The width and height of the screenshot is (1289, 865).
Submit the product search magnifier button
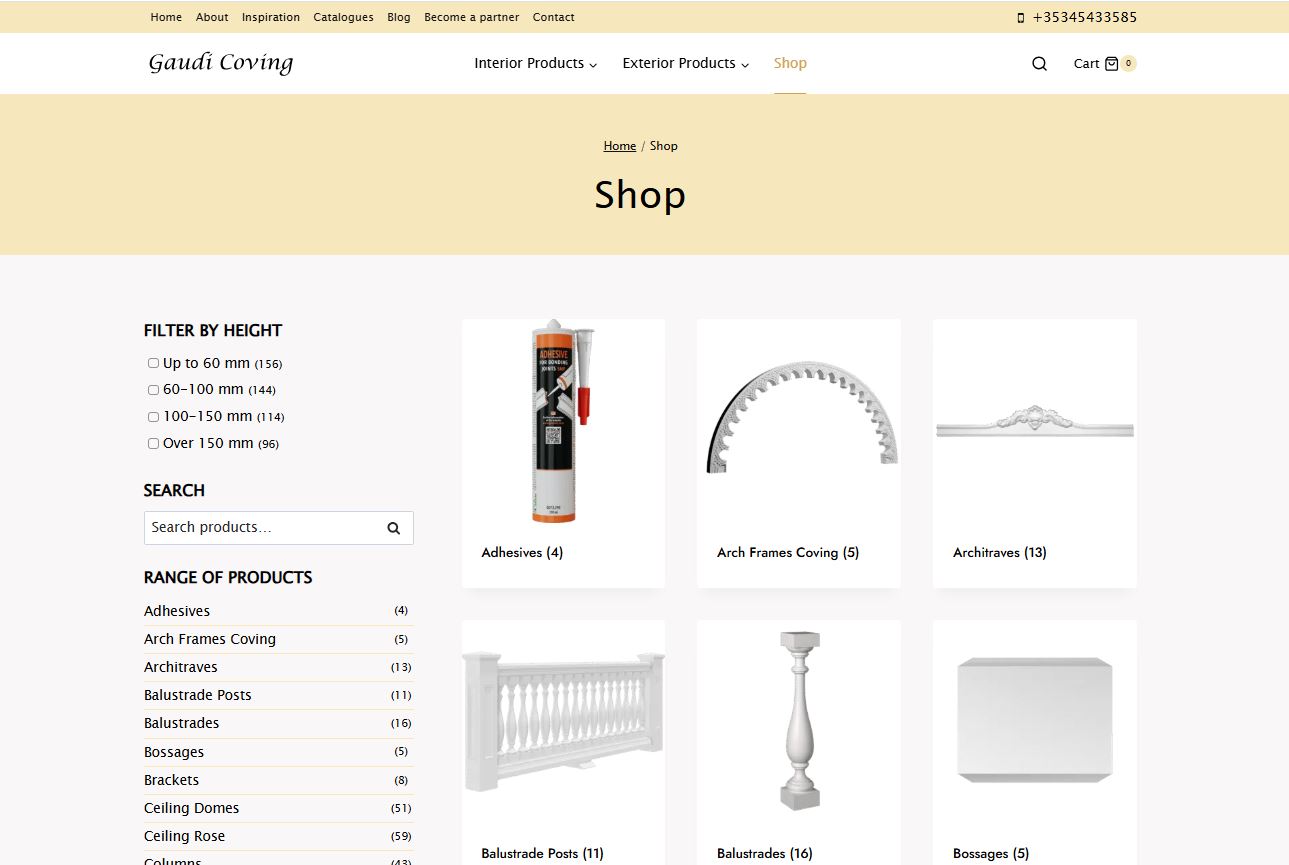pyautogui.click(x=394, y=528)
